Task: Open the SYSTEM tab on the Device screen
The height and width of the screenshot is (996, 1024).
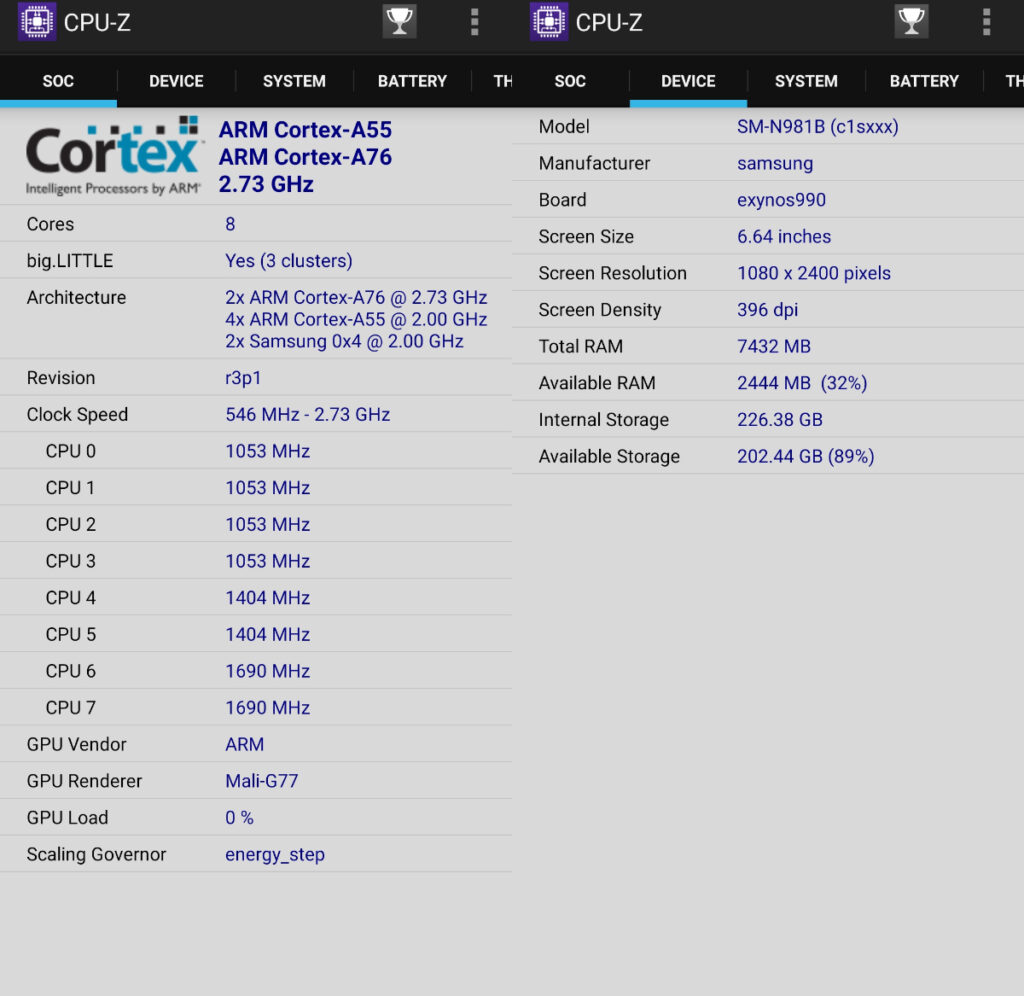Action: (807, 81)
